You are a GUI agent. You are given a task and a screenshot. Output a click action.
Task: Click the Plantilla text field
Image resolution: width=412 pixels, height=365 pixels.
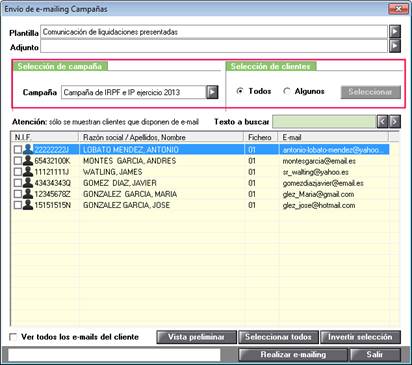pos(214,32)
